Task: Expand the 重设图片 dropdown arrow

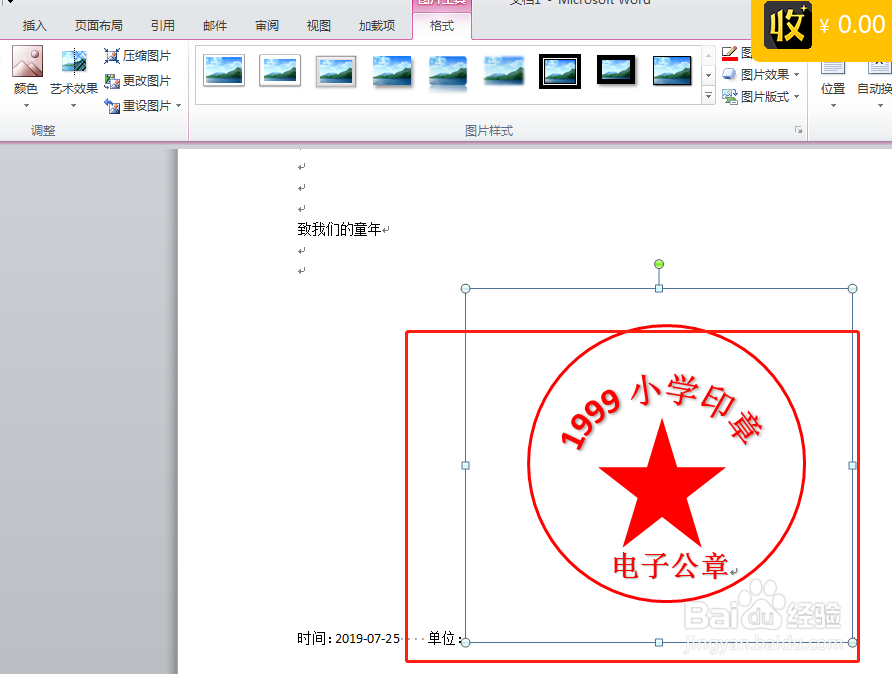Action: (x=179, y=106)
